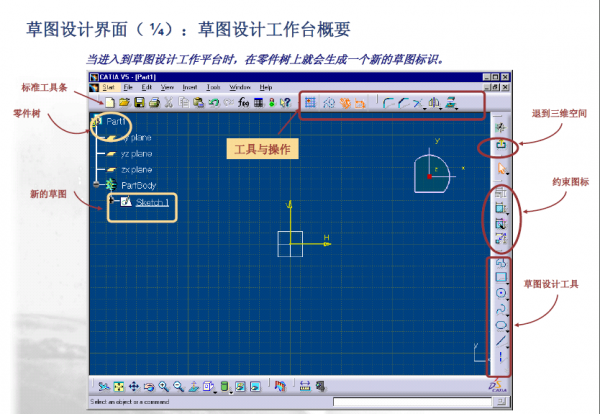Select the Axis dashed-line tool

(501, 357)
